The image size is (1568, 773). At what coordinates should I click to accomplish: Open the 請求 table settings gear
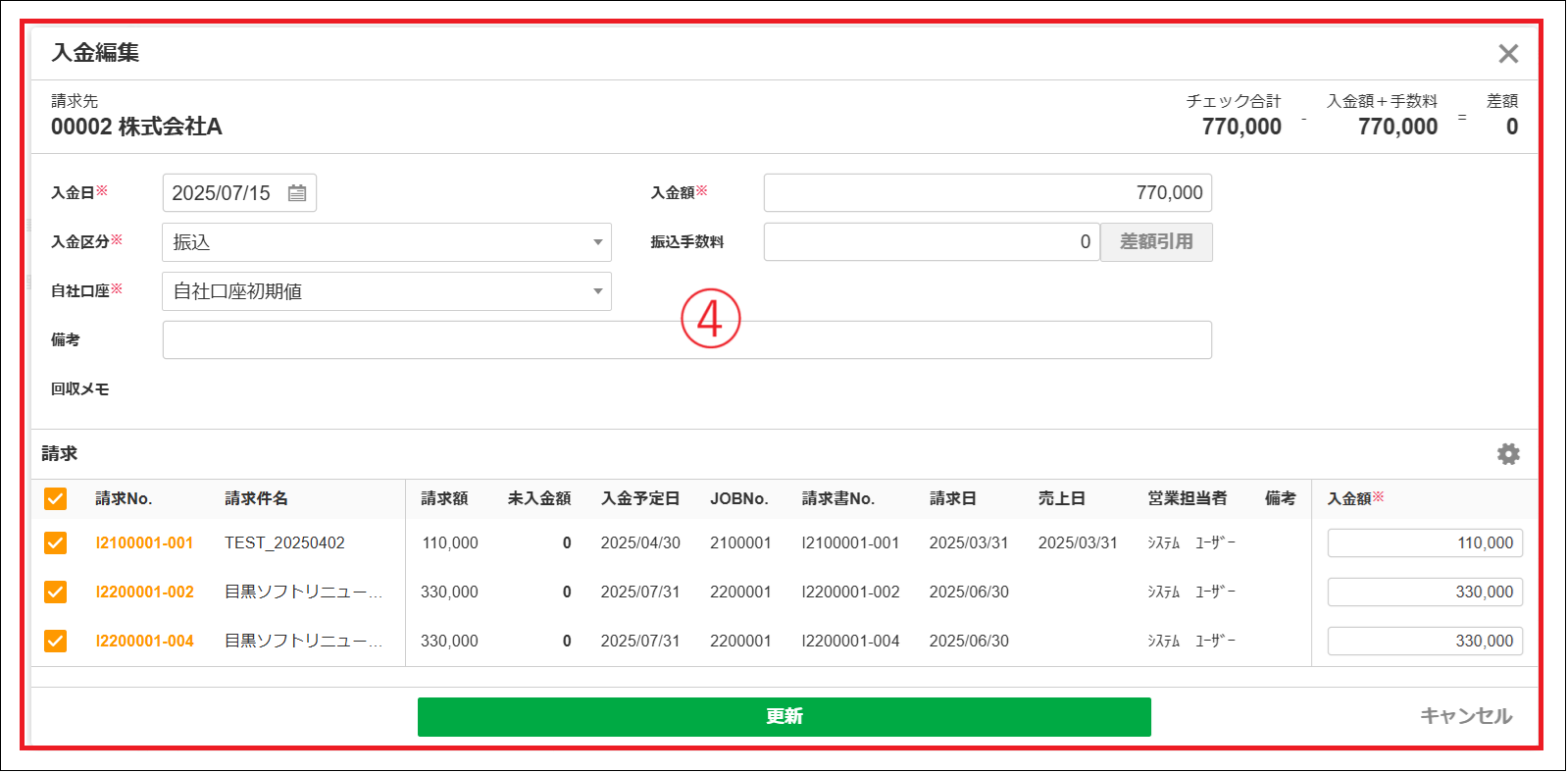click(1507, 454)
